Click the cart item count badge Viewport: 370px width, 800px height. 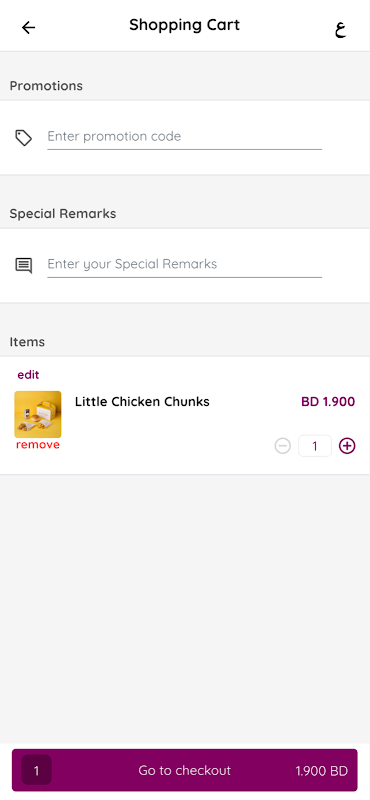36,770
